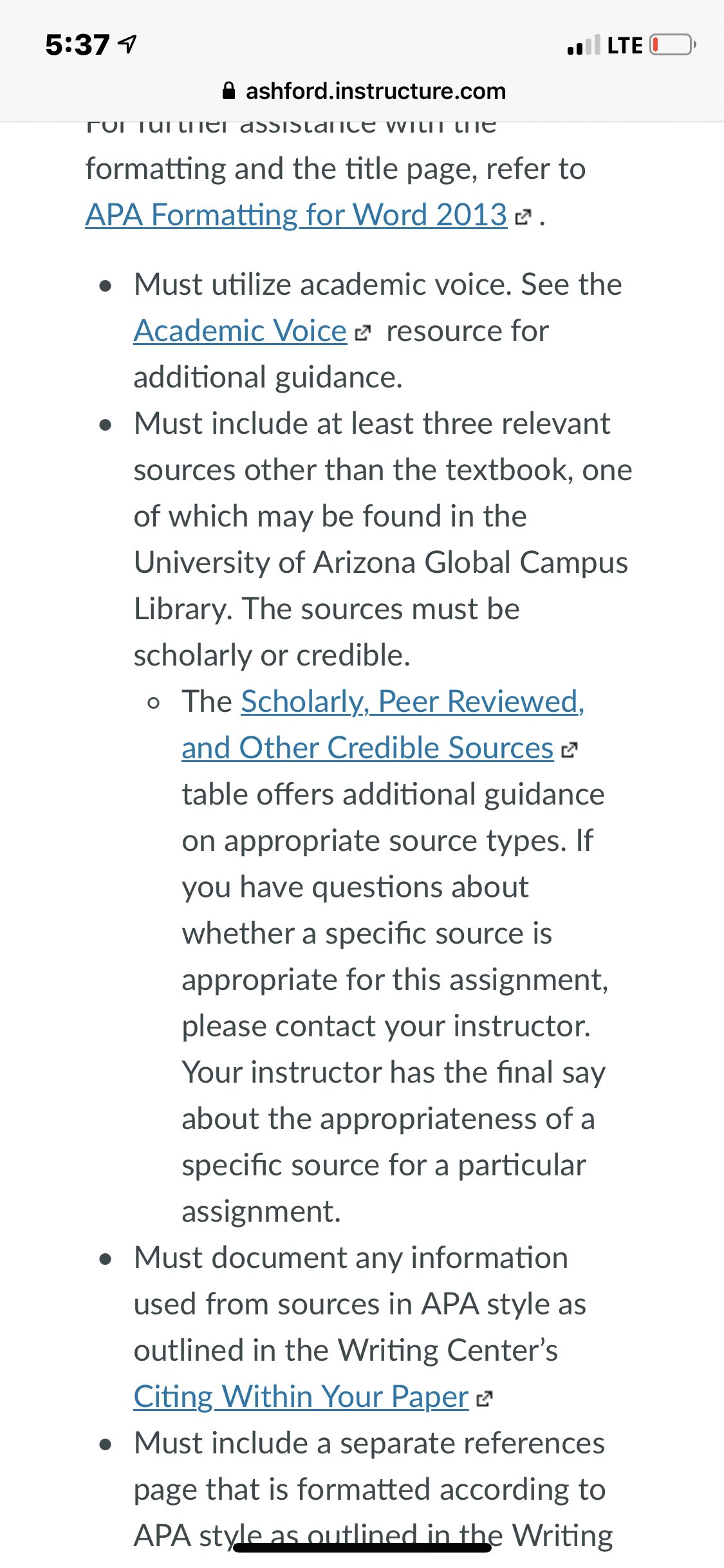The image size is (724, 1568).
Task: Open Citing Within Your Paper link
Action: 301,1397
